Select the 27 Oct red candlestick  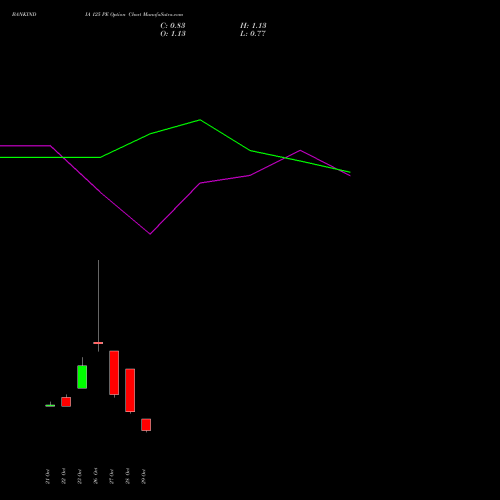[x=114, y=373]
